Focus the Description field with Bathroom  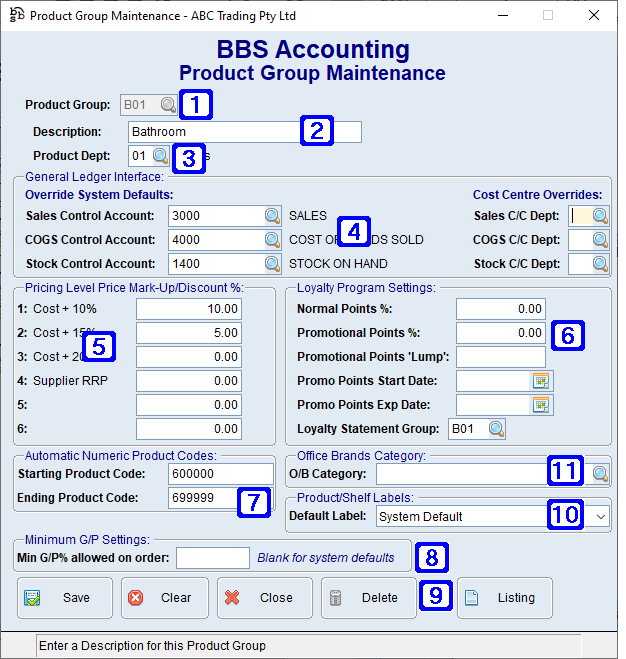tap(245, 132)
